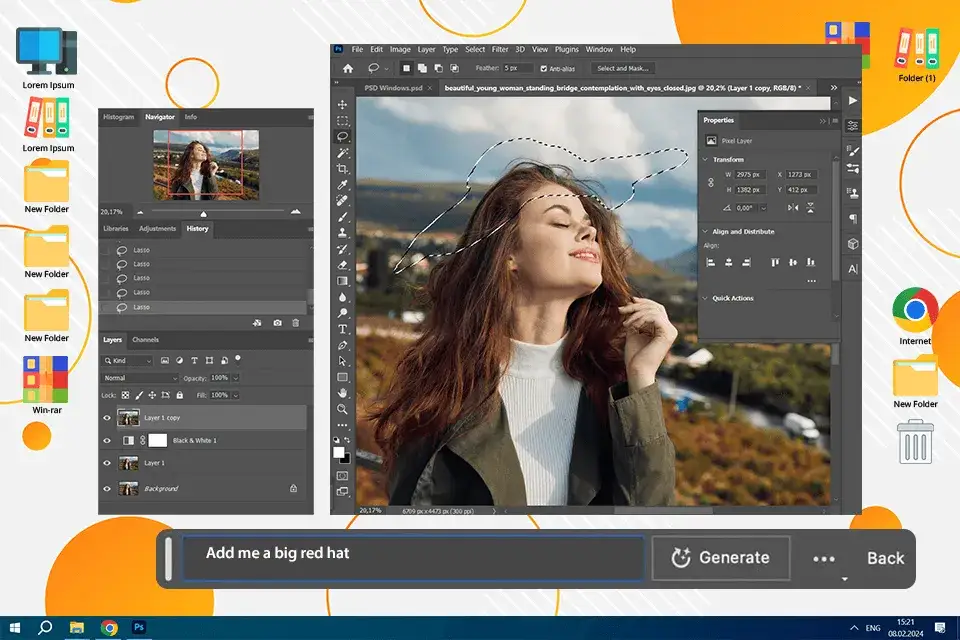
Task: Click the Generate button
Action: pyautogui.click(x=721, y=558)
